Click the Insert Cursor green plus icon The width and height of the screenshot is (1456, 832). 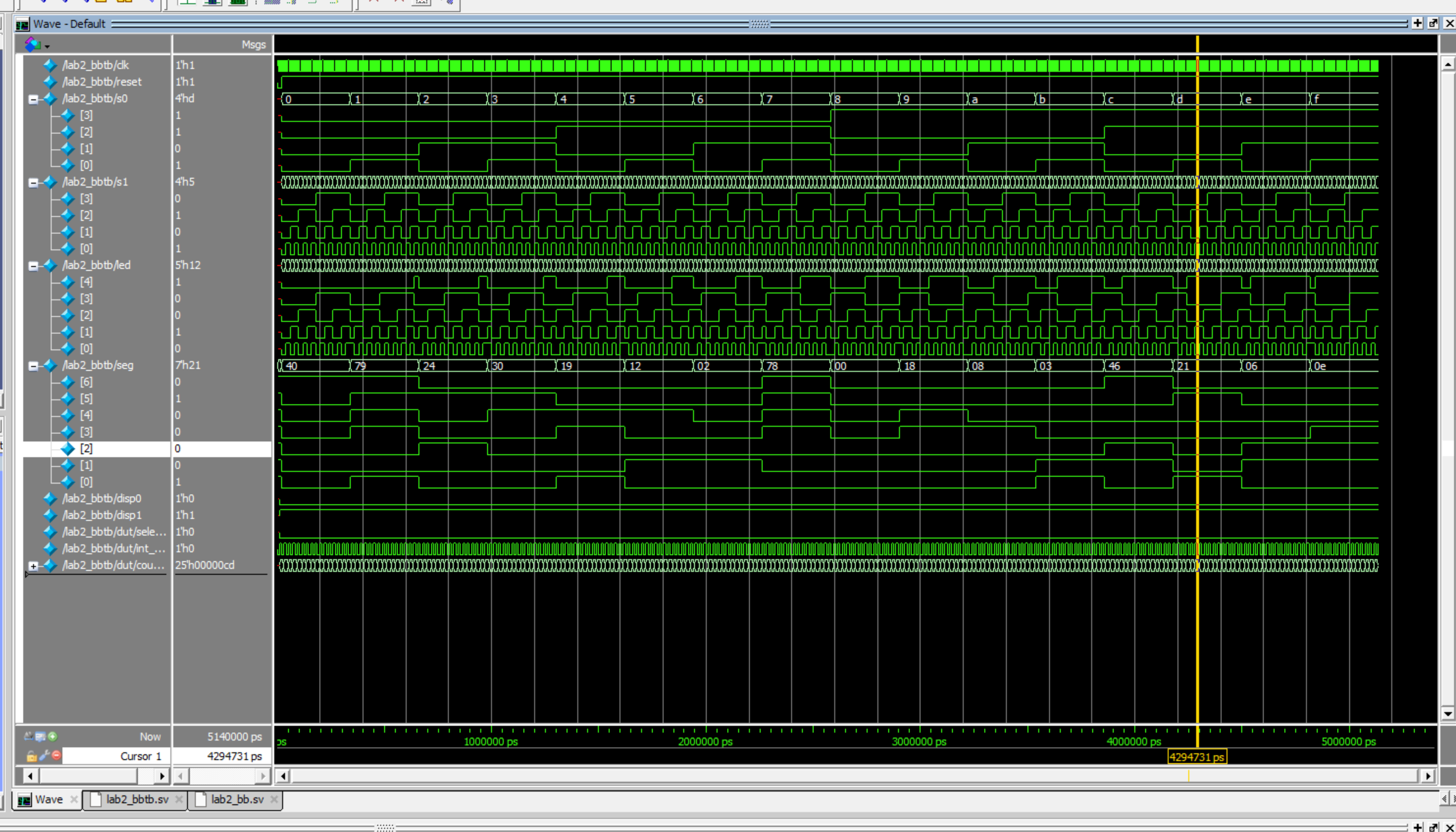[x=52, y=736]
